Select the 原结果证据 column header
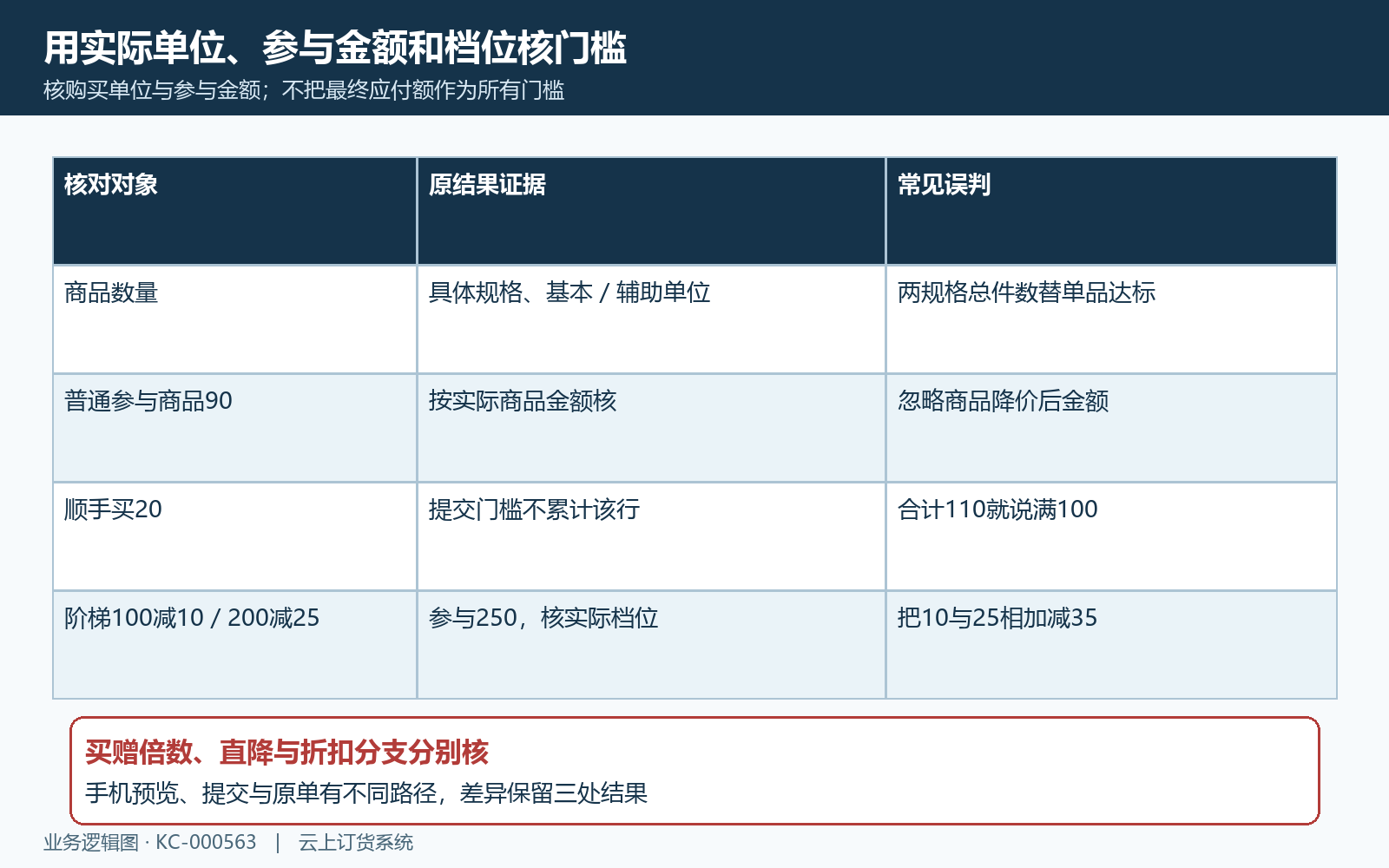 point(651,211)
